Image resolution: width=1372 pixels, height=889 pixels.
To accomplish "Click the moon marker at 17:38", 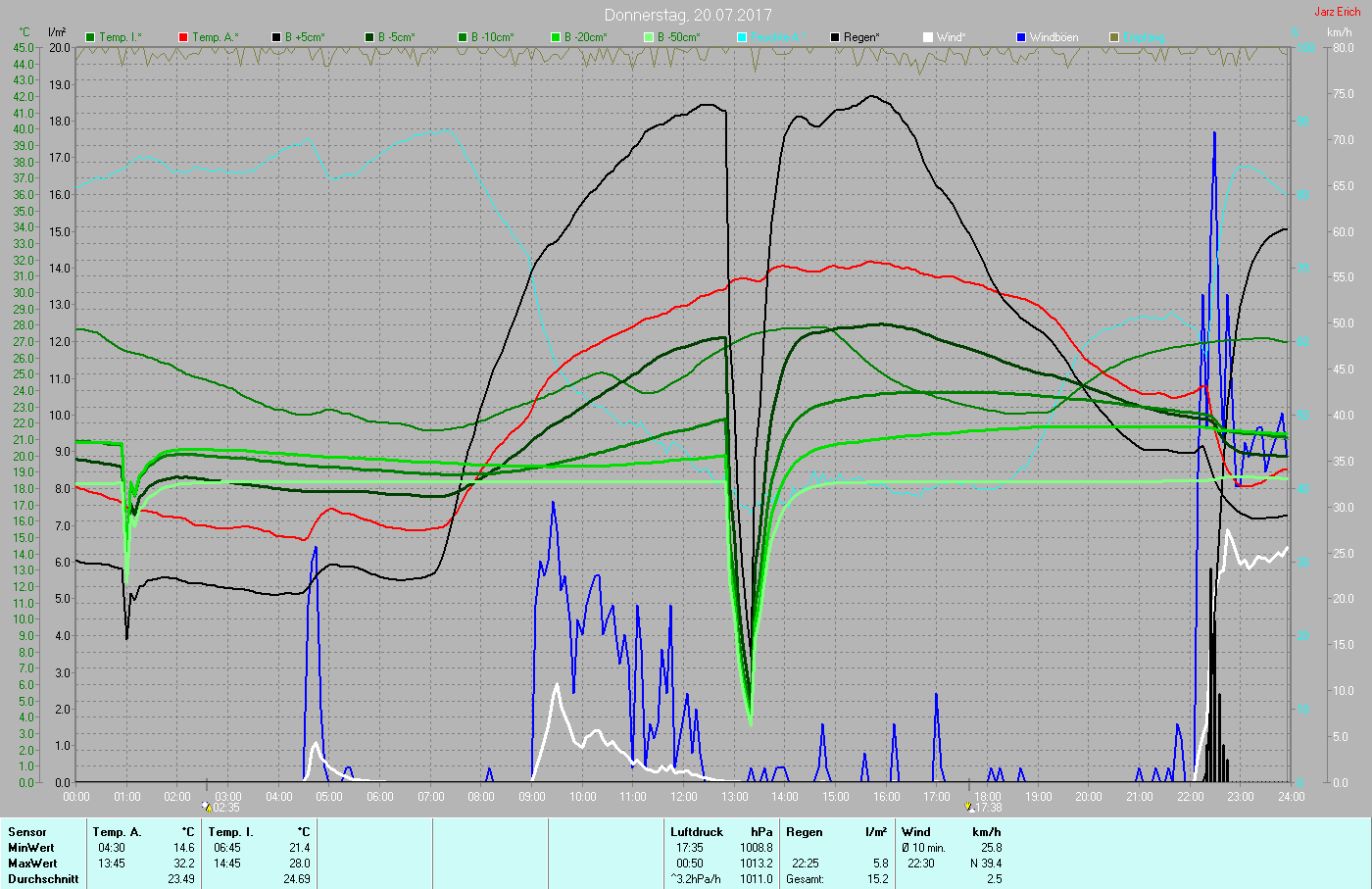I will click(x=969, y=807).
